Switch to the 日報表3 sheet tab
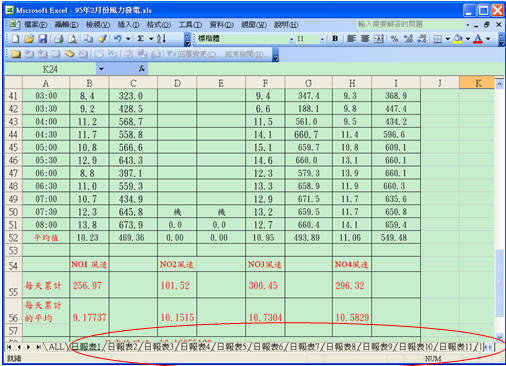 point(159,347)
